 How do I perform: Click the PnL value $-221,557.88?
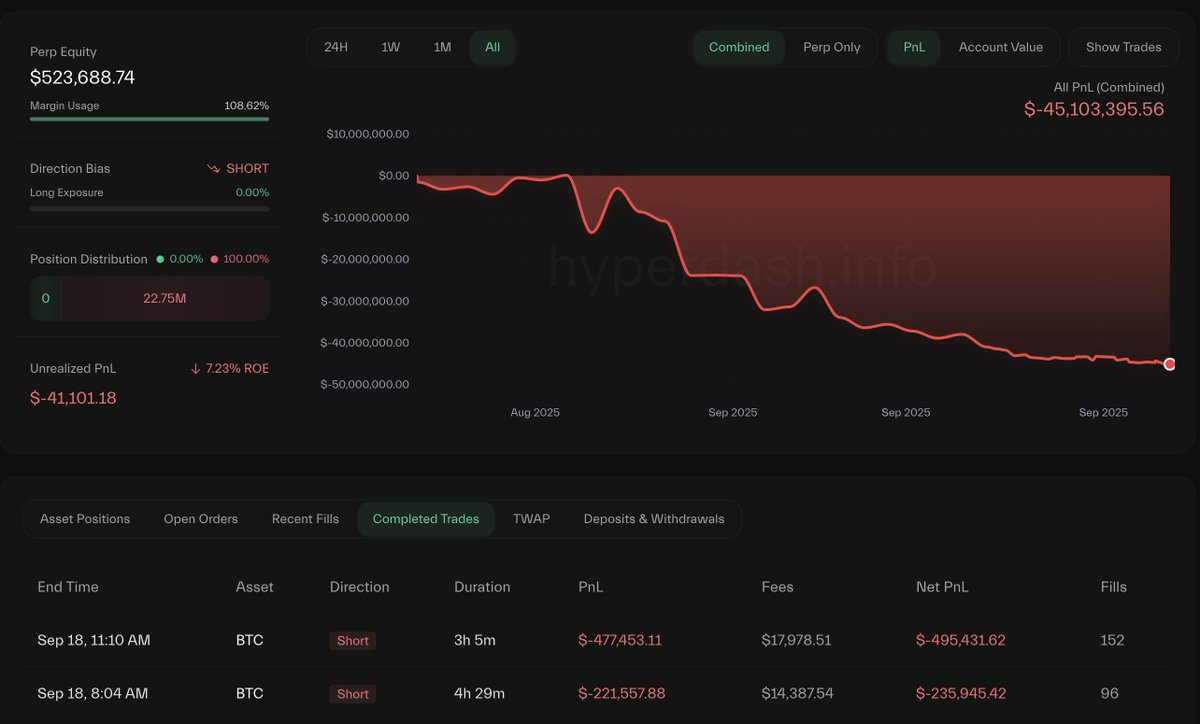pos(622,693)
